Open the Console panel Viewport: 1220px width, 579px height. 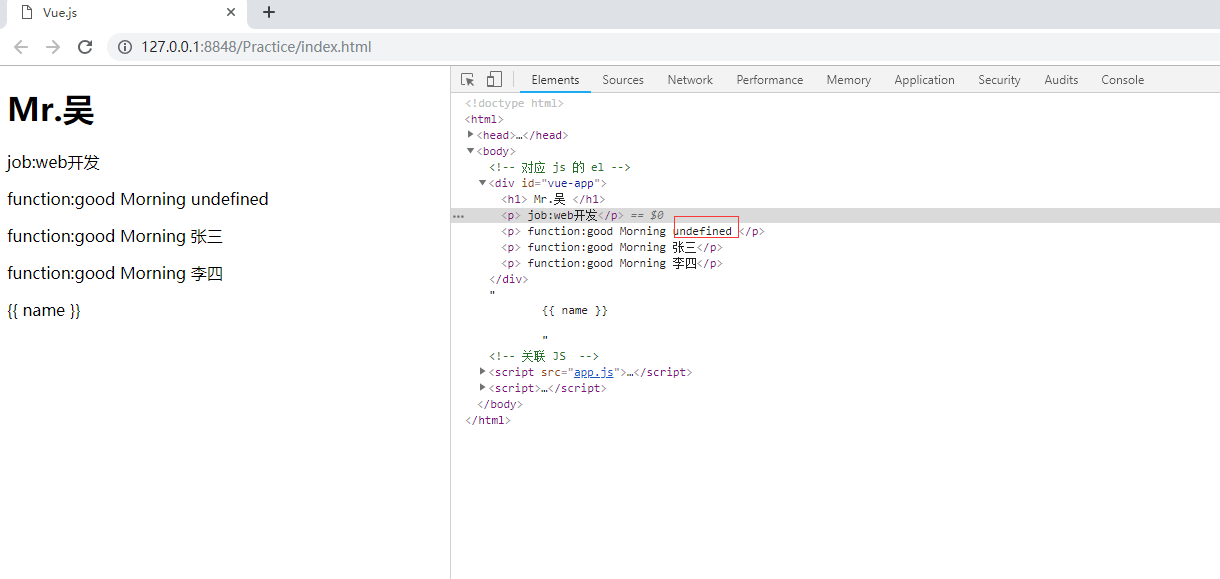point(1122,80)
